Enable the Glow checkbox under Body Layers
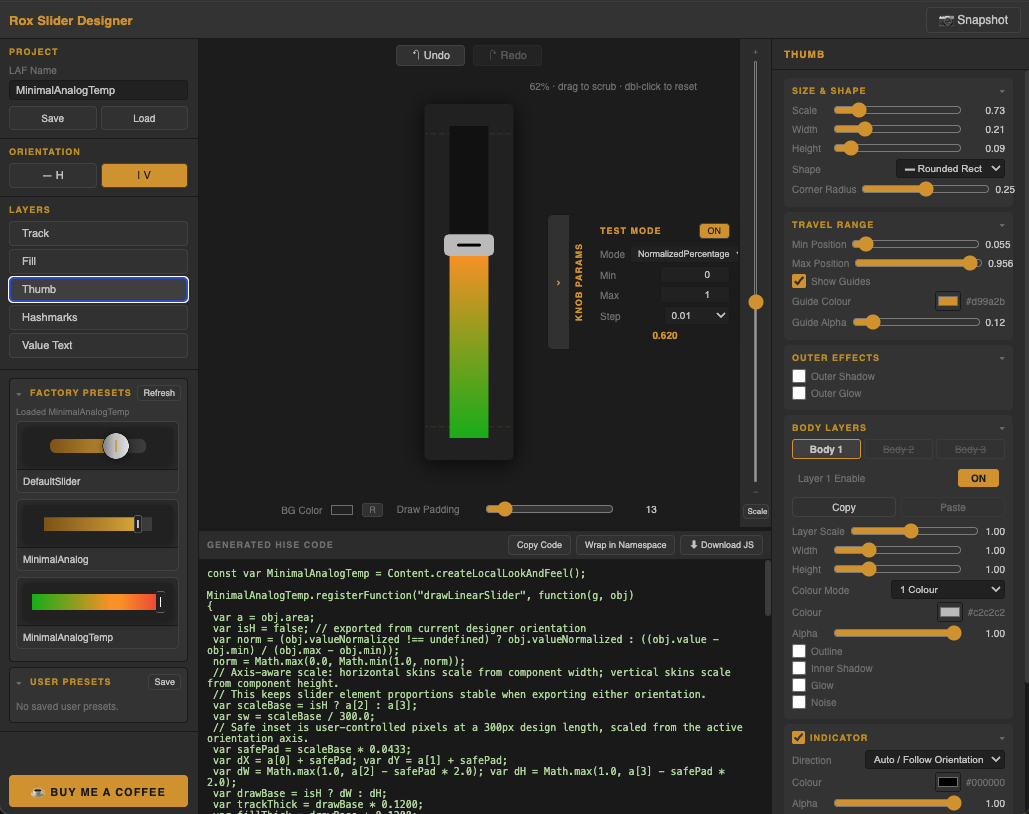Viewport: 1029px width, 814px height. click(x=799, y=685)
